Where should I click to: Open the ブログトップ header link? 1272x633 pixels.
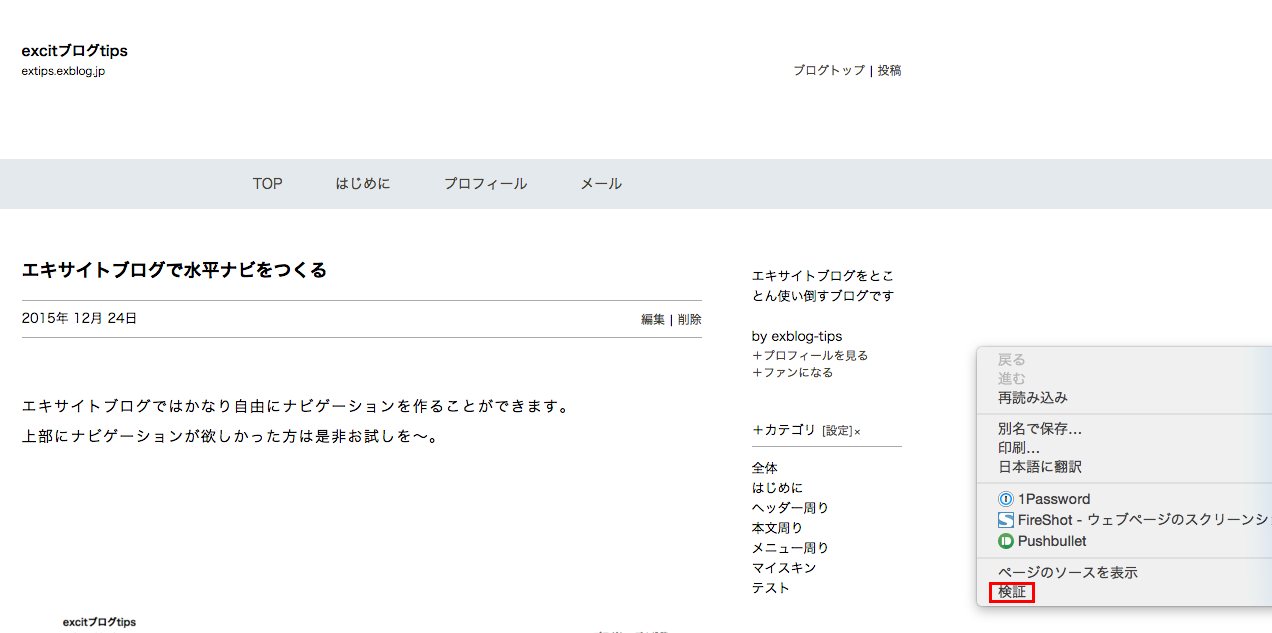829,71
